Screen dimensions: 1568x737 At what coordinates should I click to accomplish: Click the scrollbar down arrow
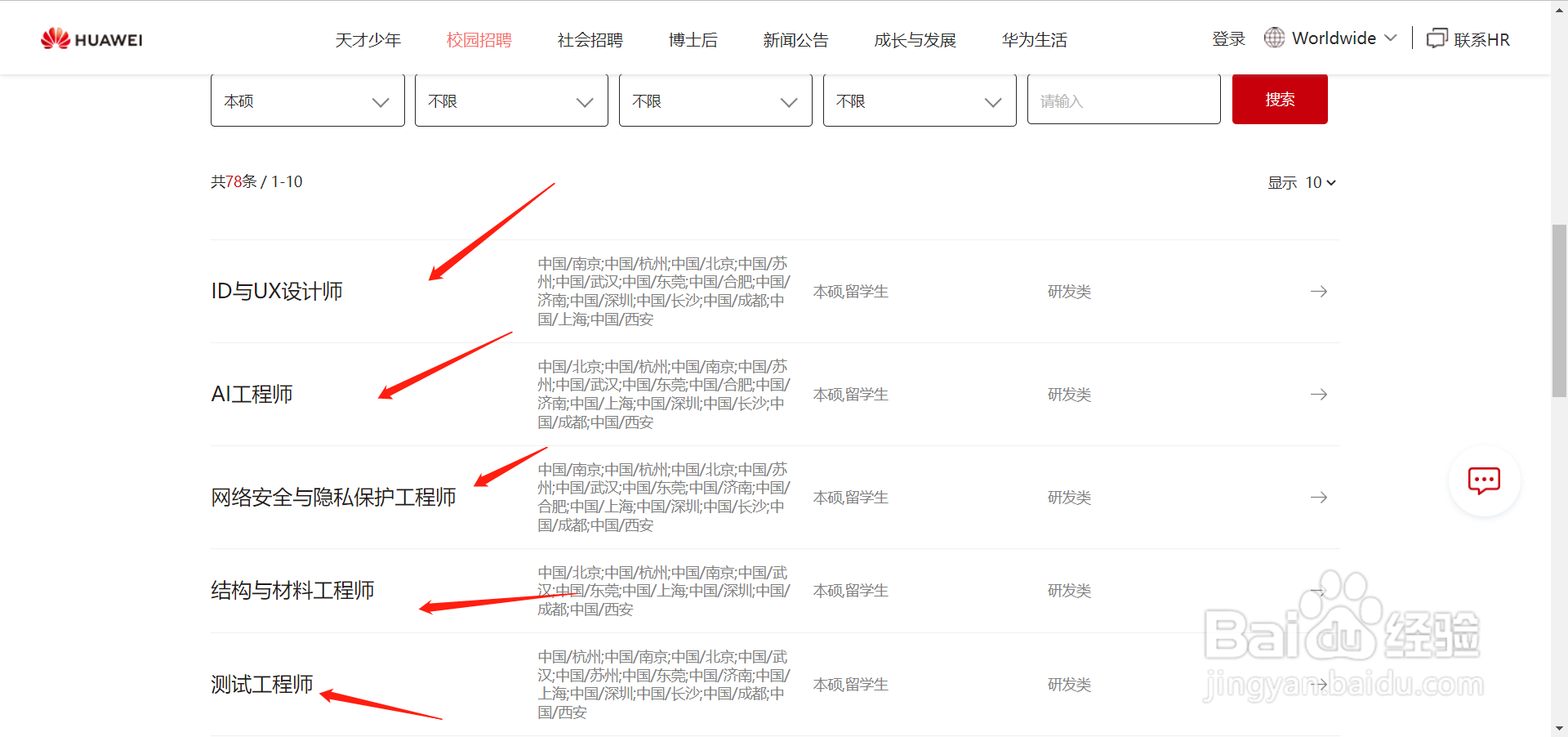1559,728
